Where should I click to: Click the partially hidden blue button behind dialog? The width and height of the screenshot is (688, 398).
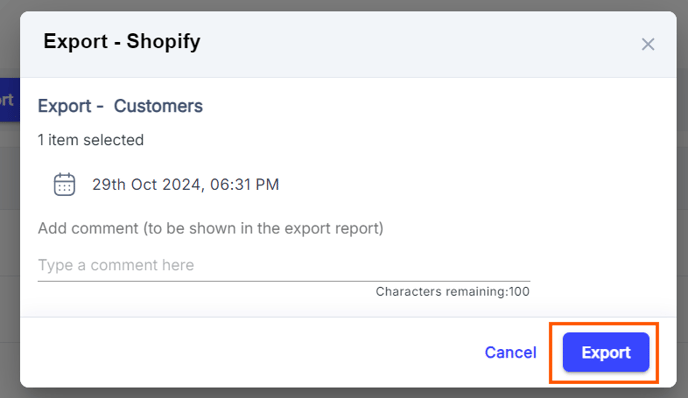(x=10, y=100)
